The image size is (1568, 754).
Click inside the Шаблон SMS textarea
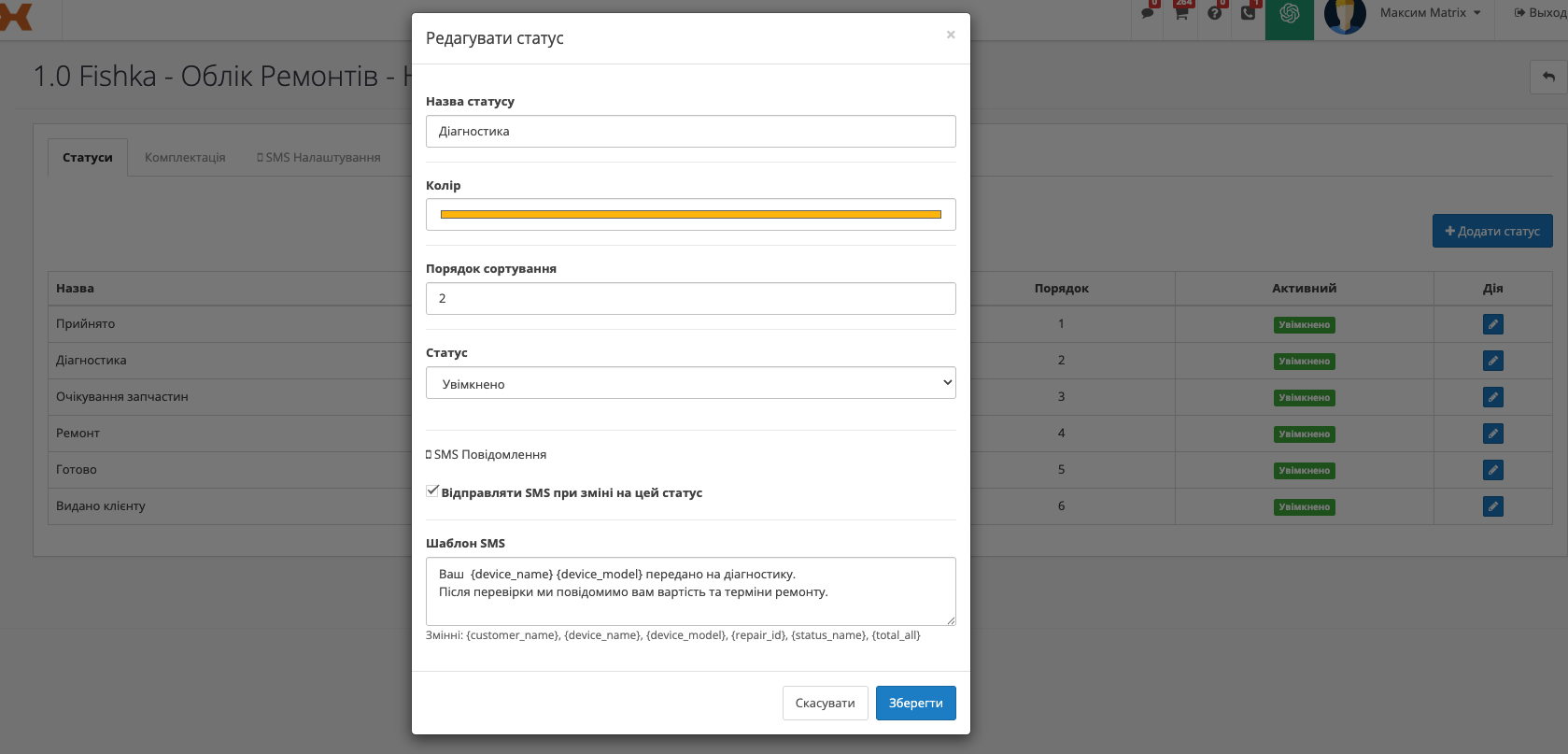tap(691, 591)
